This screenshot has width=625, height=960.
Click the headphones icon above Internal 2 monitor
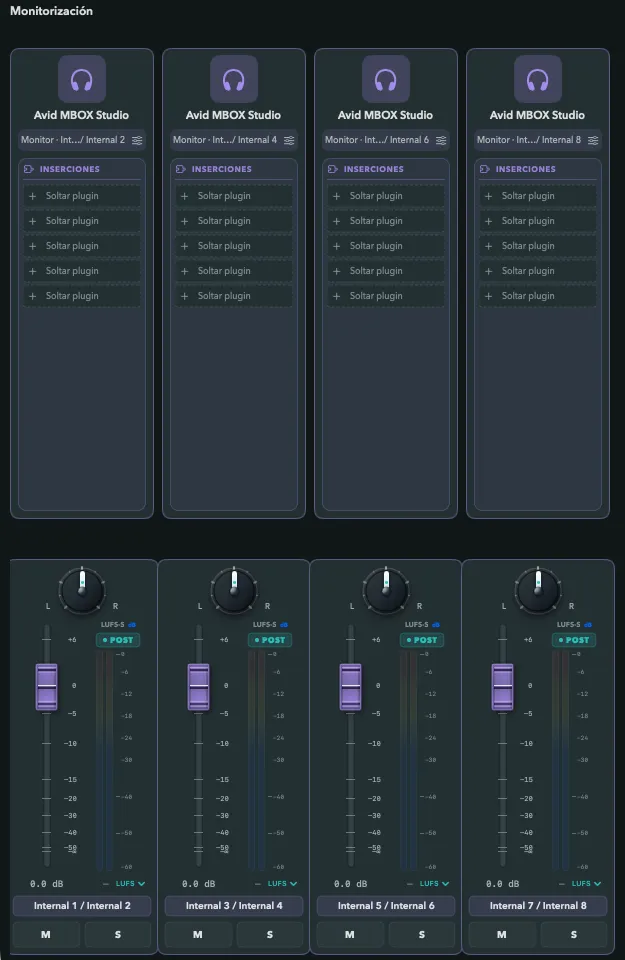(81, 79)
